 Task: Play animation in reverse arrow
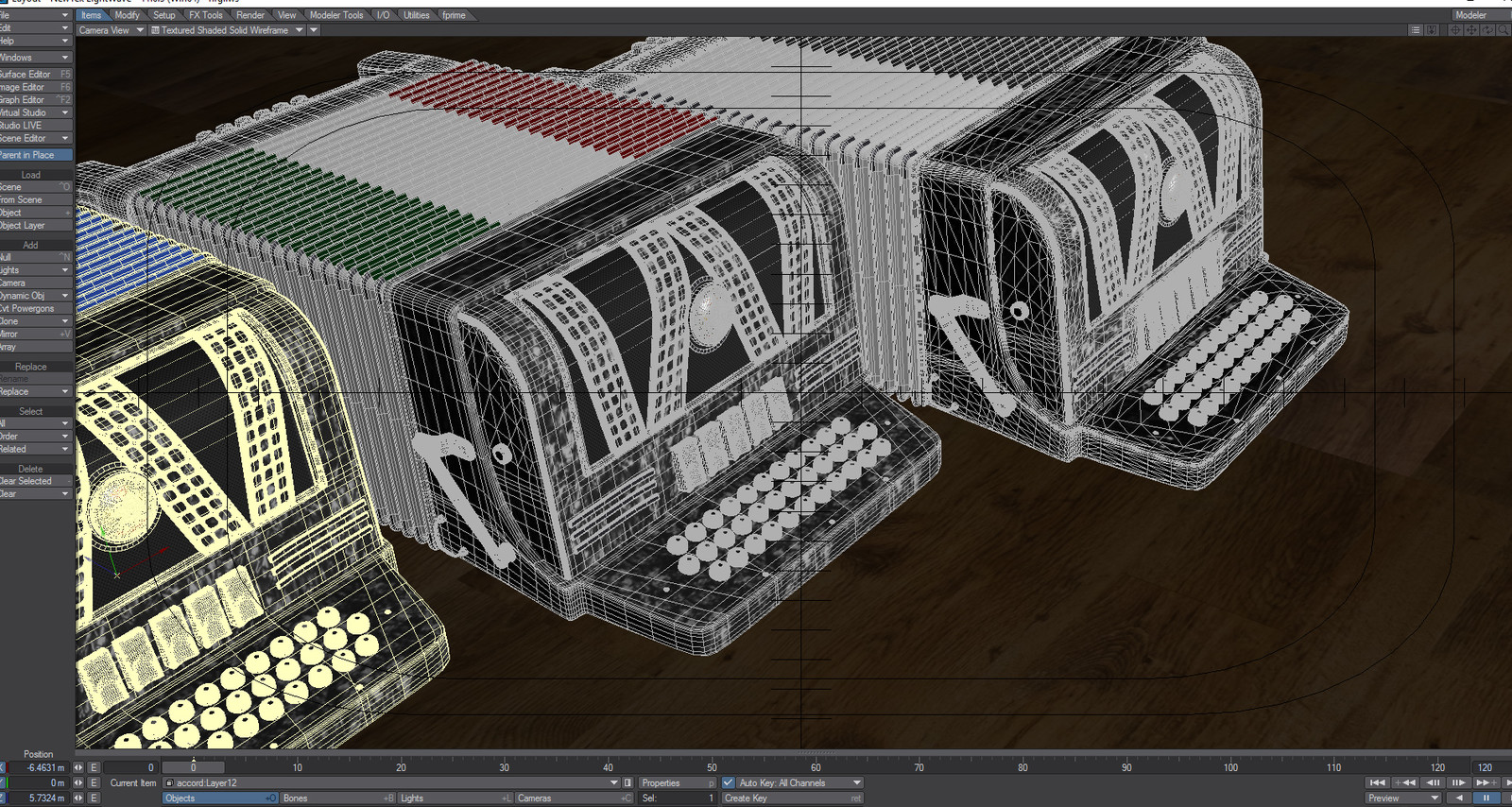(x=1460, y=798)
